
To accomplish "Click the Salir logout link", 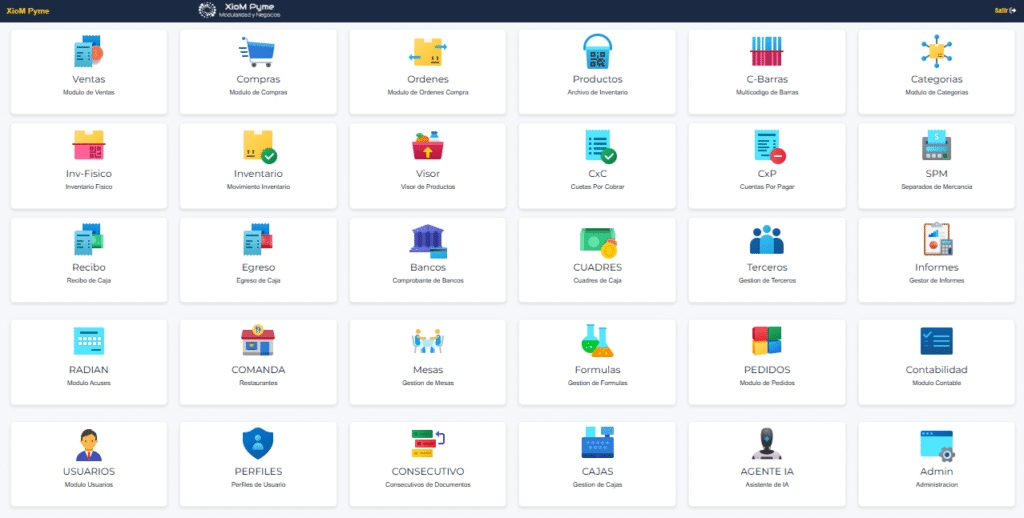I will tap(1003, 10).
